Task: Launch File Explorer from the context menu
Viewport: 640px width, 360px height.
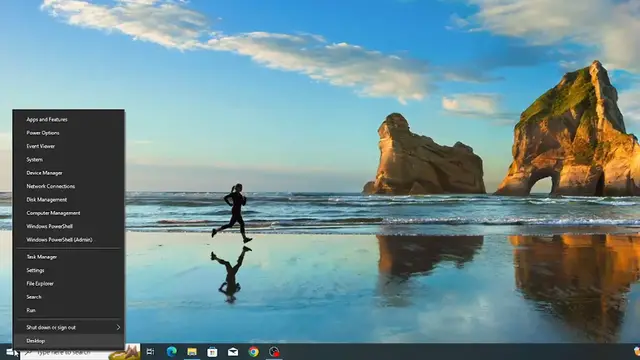Action: (69, 284)
